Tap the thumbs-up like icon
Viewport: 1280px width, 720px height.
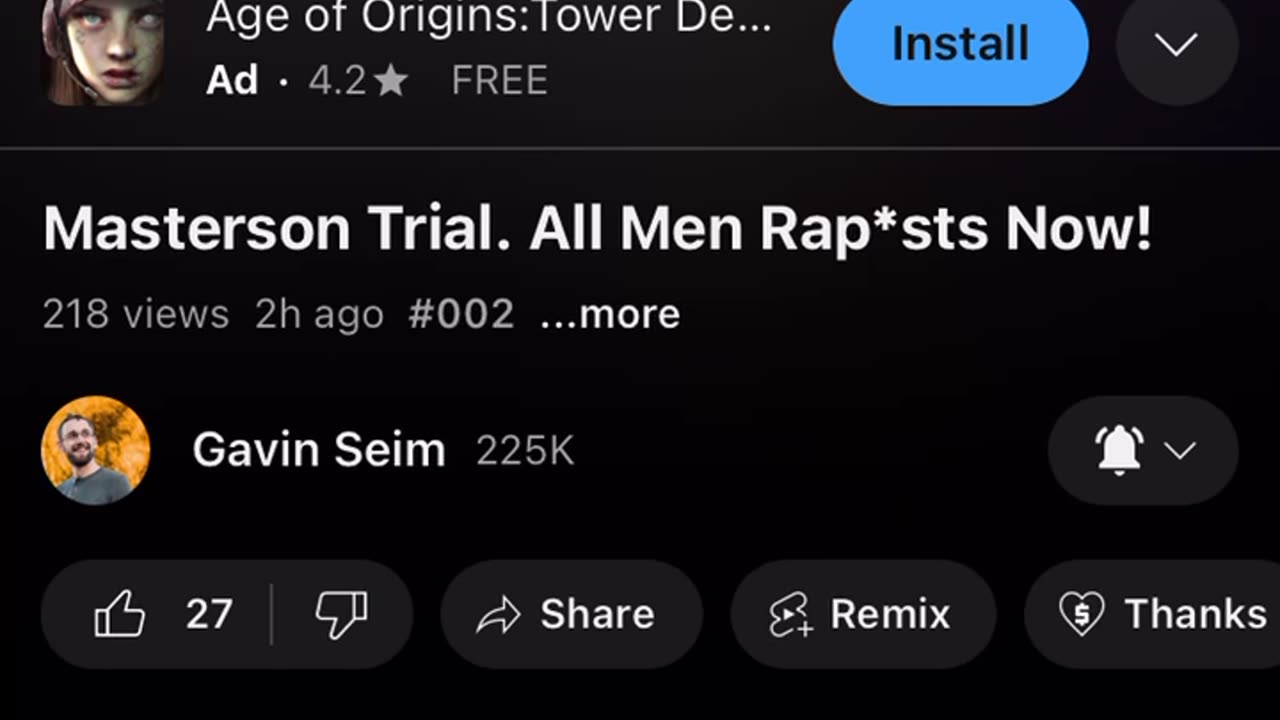[120, 614]
